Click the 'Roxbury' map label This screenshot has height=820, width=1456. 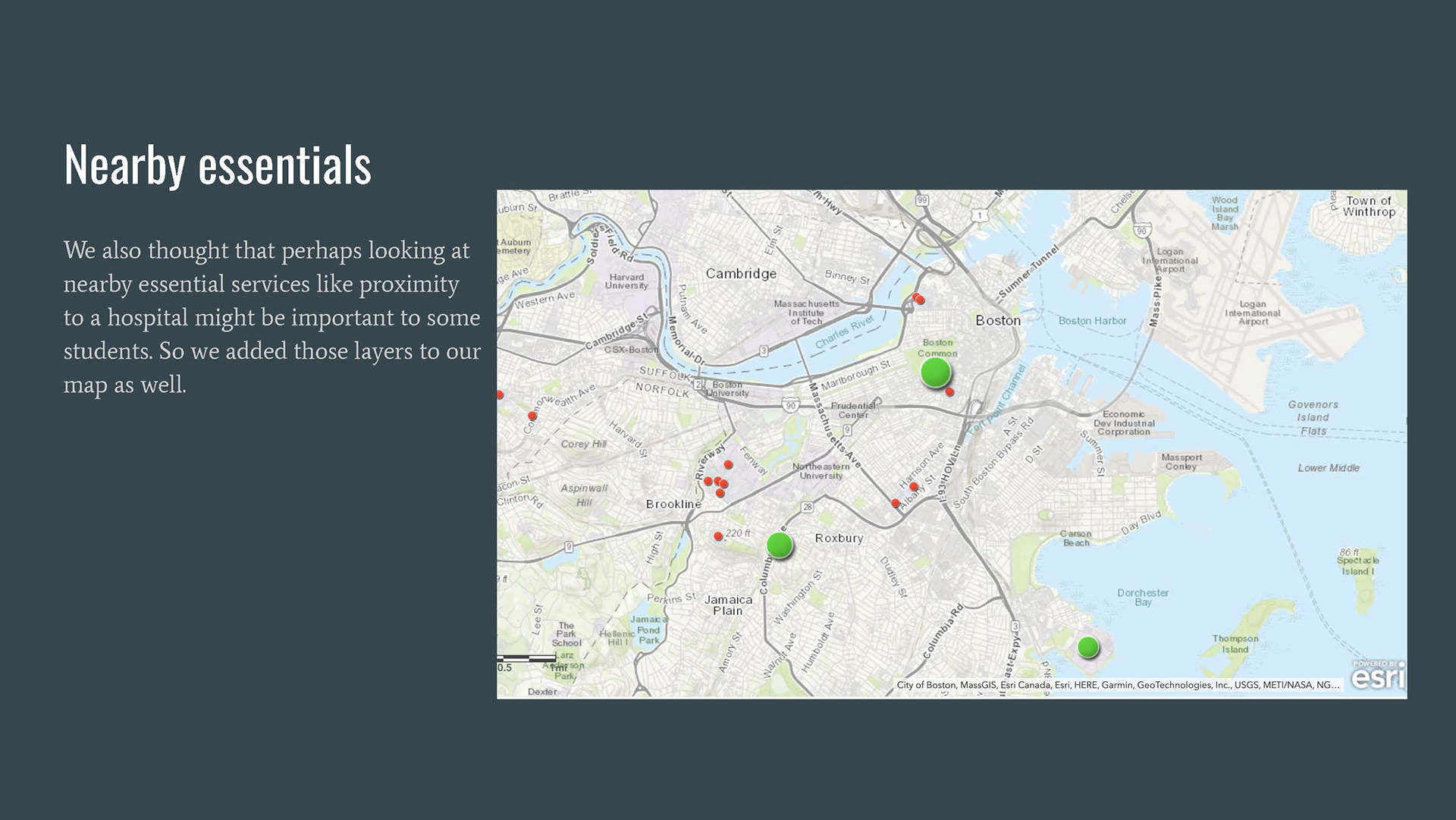[x=839, y=539]
